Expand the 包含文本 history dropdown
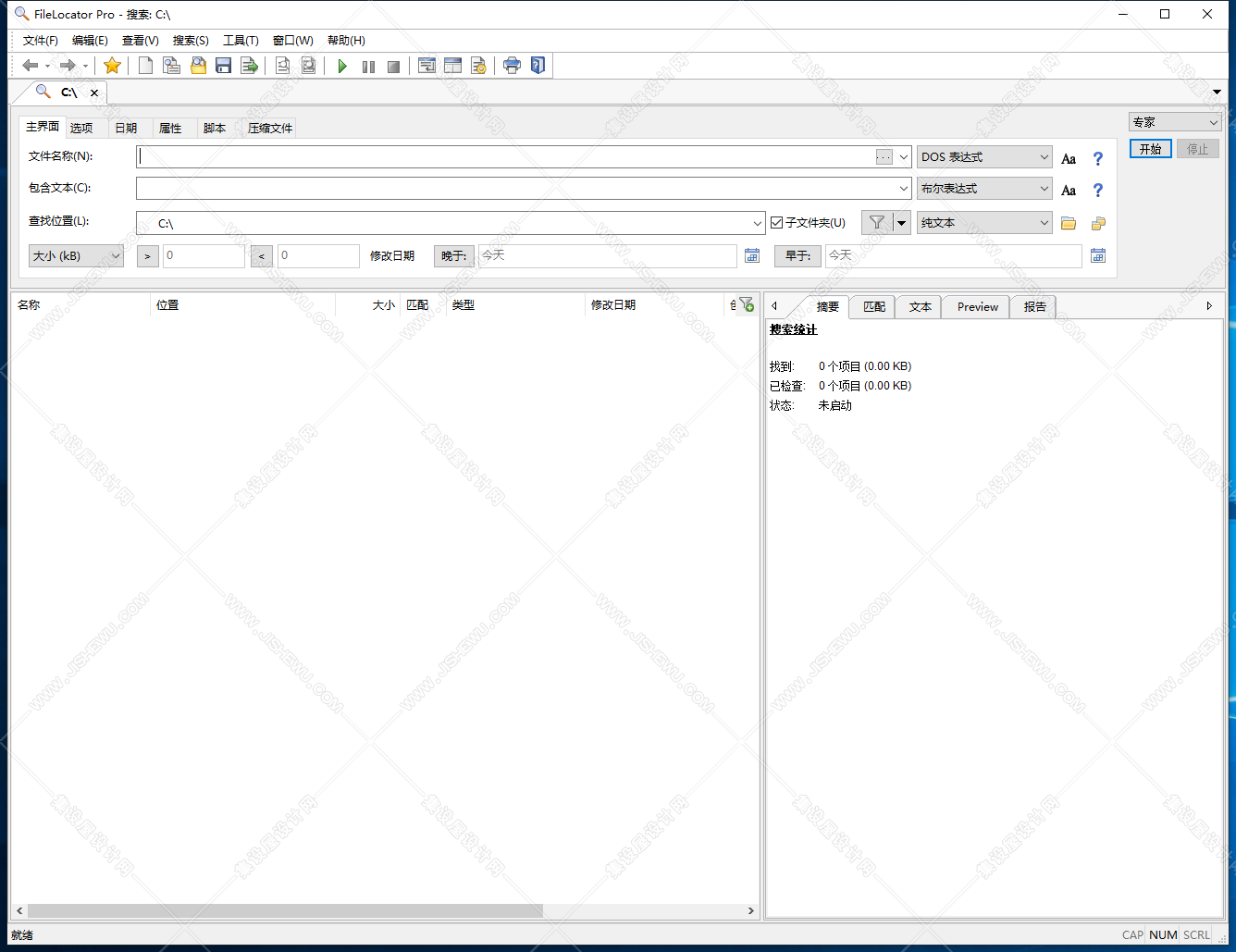Viewport: 1236px width, 952px height. point(904,189)
